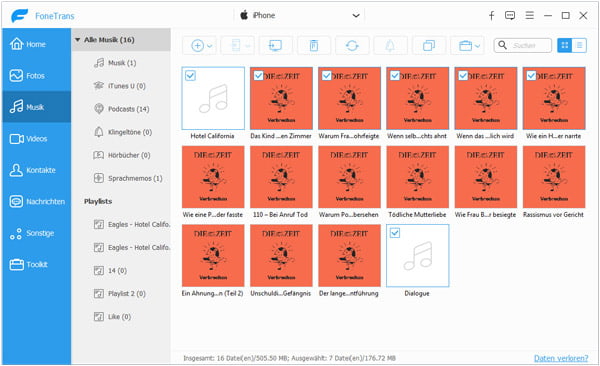The width and height of the screenshot is (600, 366).
Task: Open the iPhone device dropdown
Action: coord(299,15)
